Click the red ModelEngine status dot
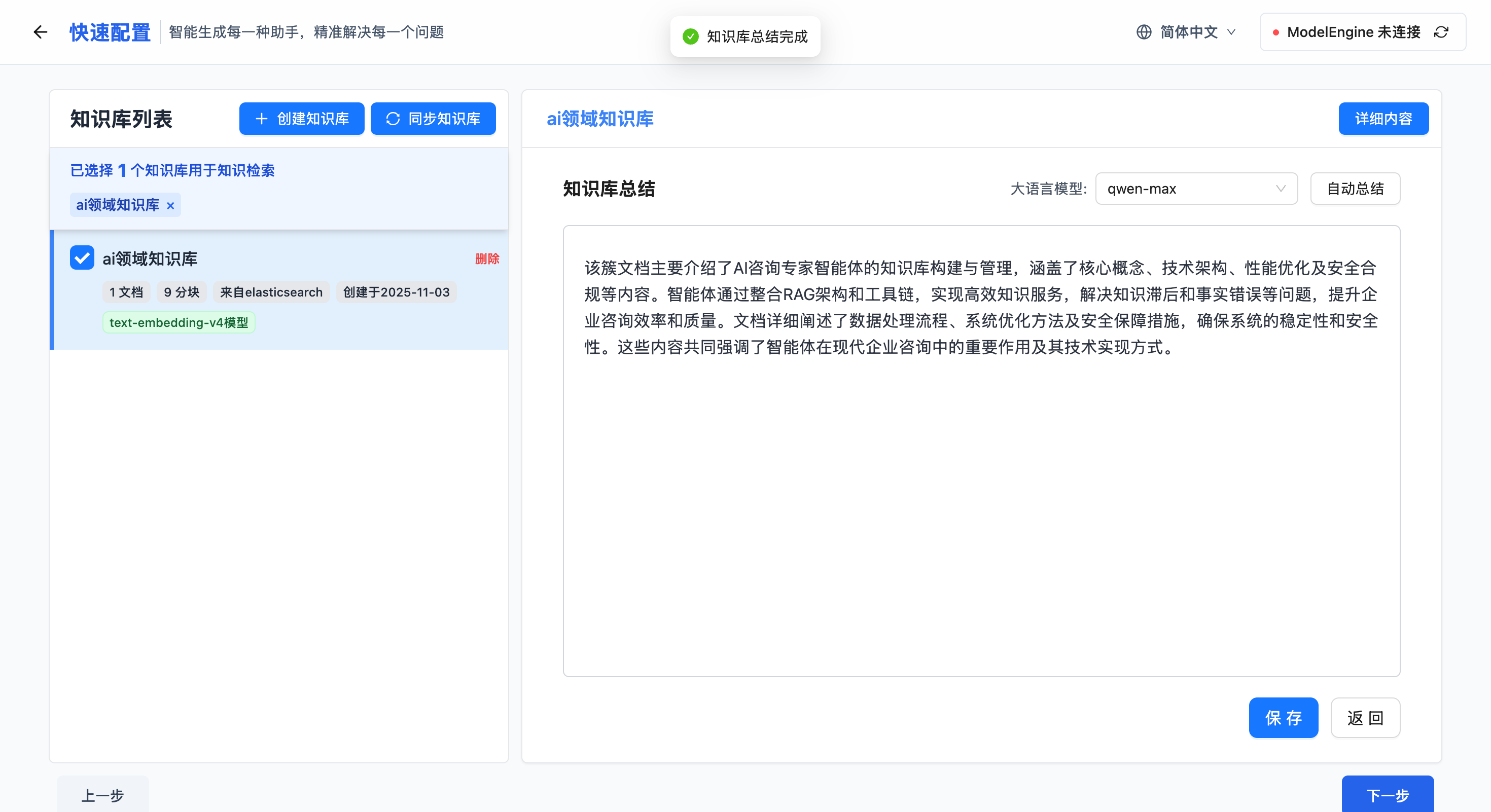Viewport: 1491px width, 812px height. coord(1275,32)
